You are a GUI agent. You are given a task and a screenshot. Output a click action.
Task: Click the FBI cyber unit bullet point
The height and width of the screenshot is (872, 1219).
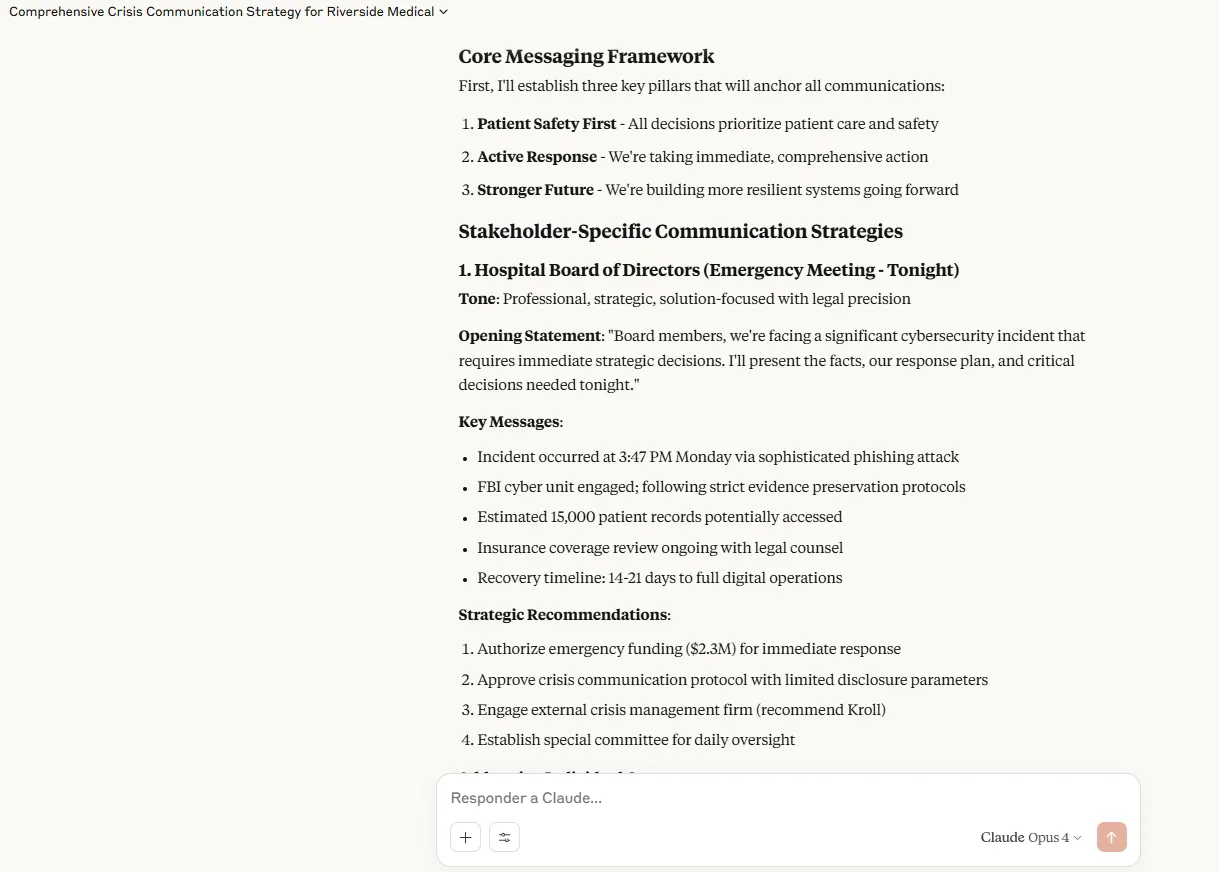[x=720, y=487]
